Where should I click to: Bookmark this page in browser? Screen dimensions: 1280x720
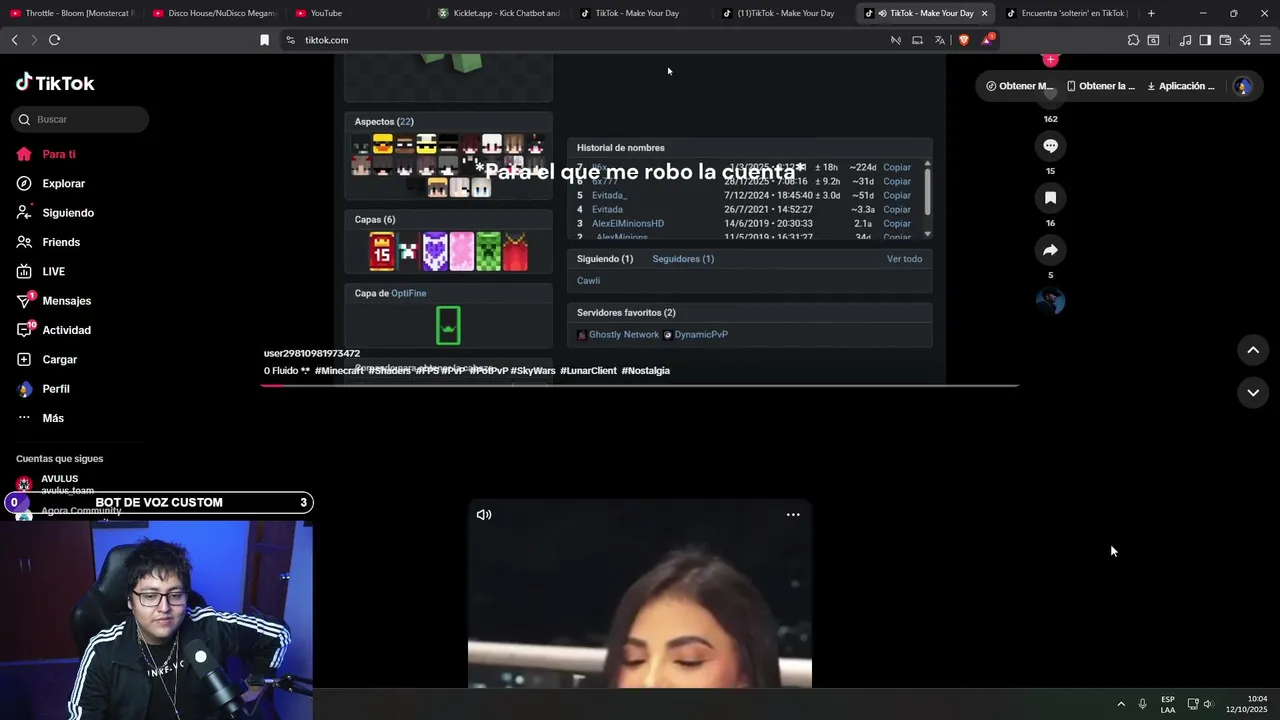pyautogui.click(x=264, y=40)
